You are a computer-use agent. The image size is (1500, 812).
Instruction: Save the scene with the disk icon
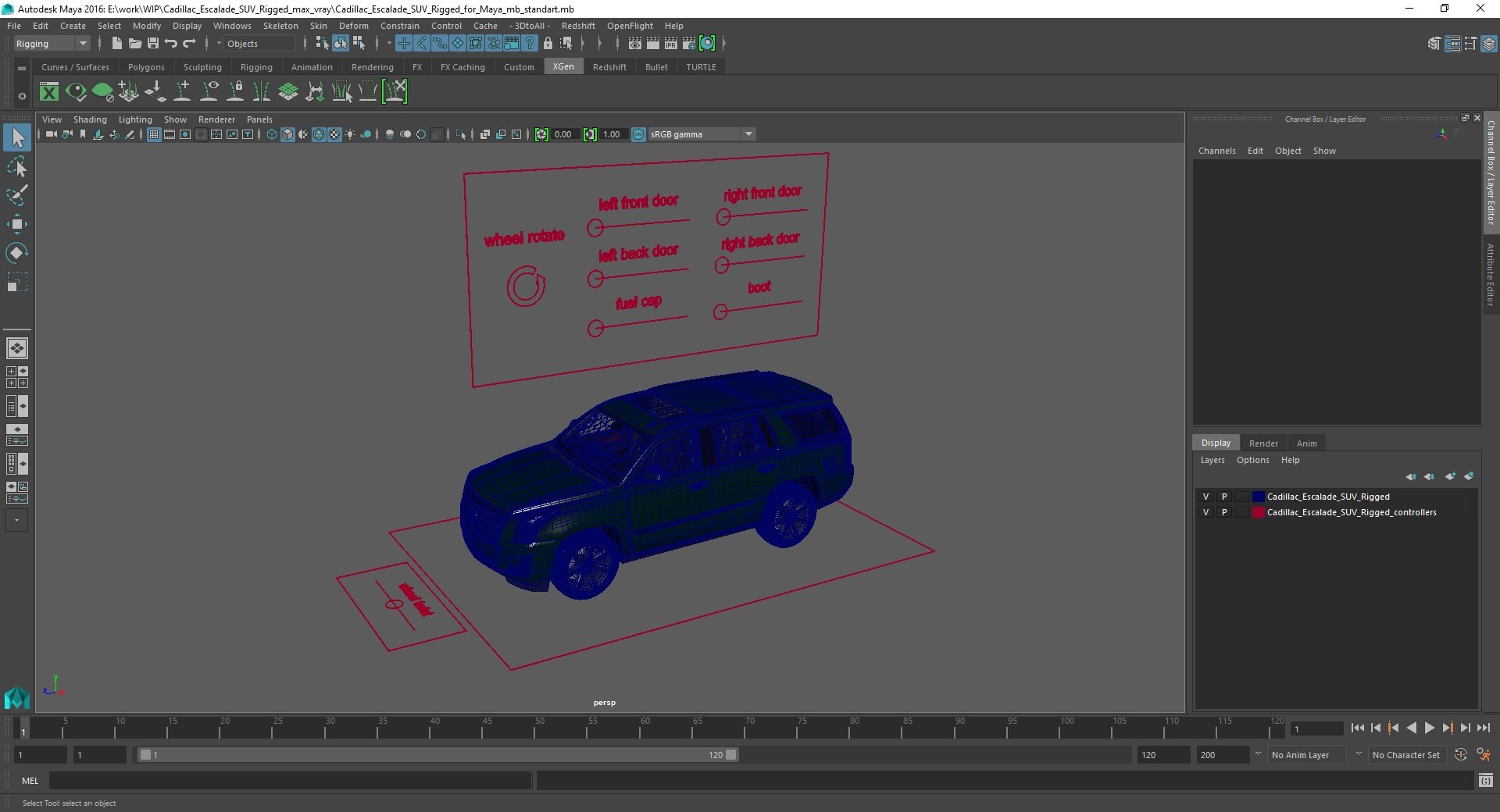point(153,44)
